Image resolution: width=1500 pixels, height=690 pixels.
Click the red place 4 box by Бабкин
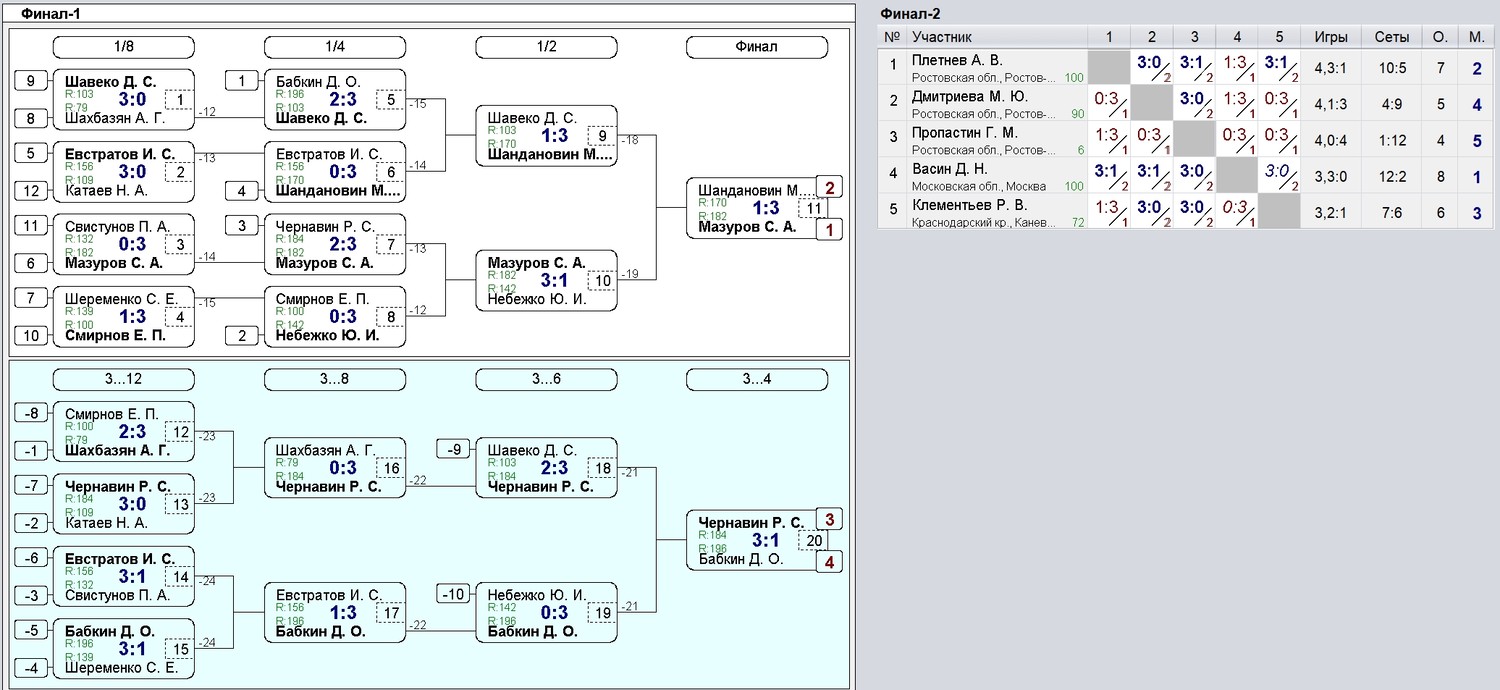[x=829, y=563]
